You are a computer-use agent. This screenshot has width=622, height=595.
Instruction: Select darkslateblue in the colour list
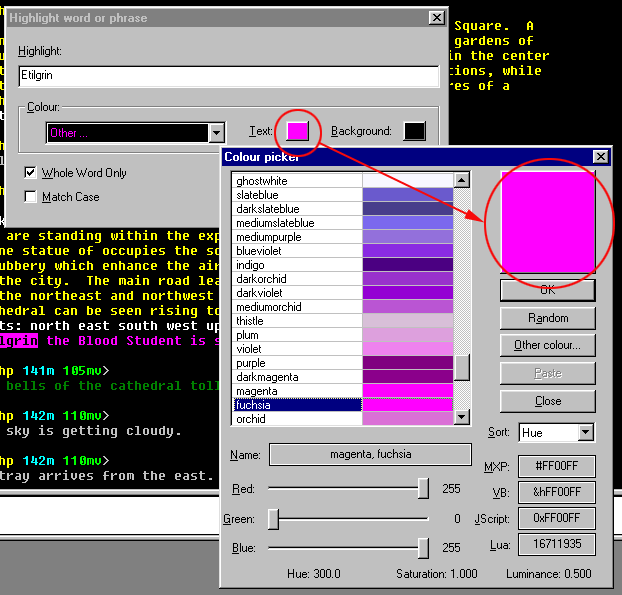[297, 209]
